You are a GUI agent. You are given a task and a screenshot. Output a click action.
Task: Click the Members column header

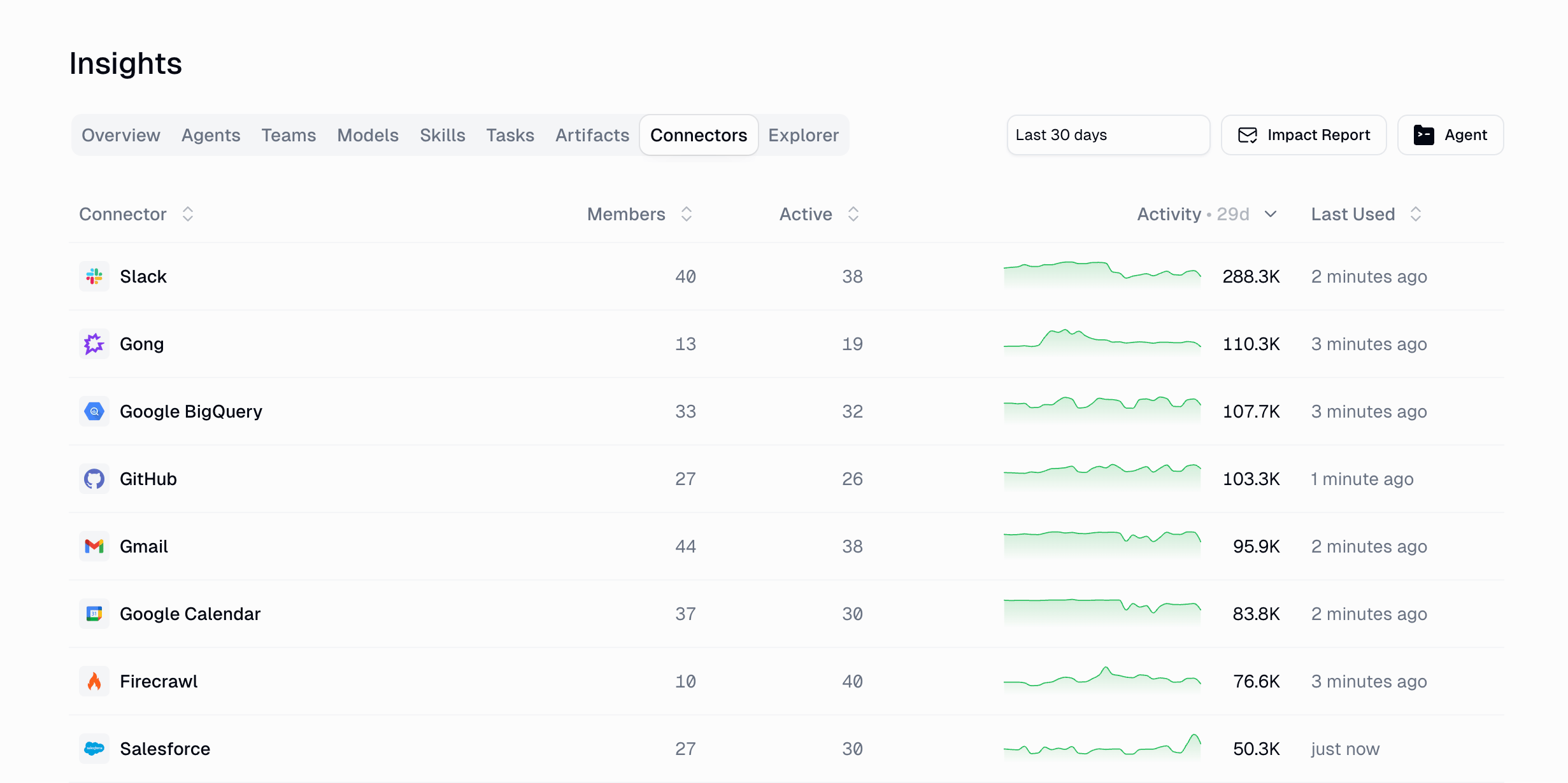(x=626, y=214)
